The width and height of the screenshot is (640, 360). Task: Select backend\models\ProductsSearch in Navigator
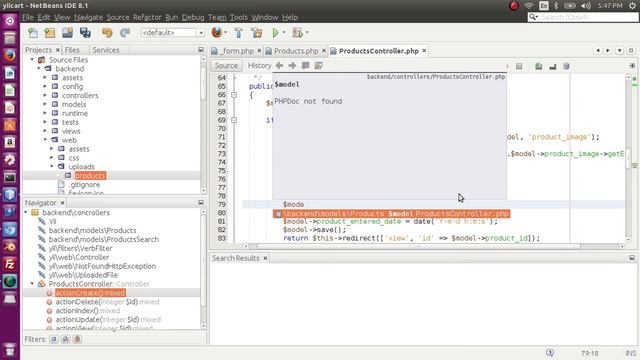click(x=104, y=239)
